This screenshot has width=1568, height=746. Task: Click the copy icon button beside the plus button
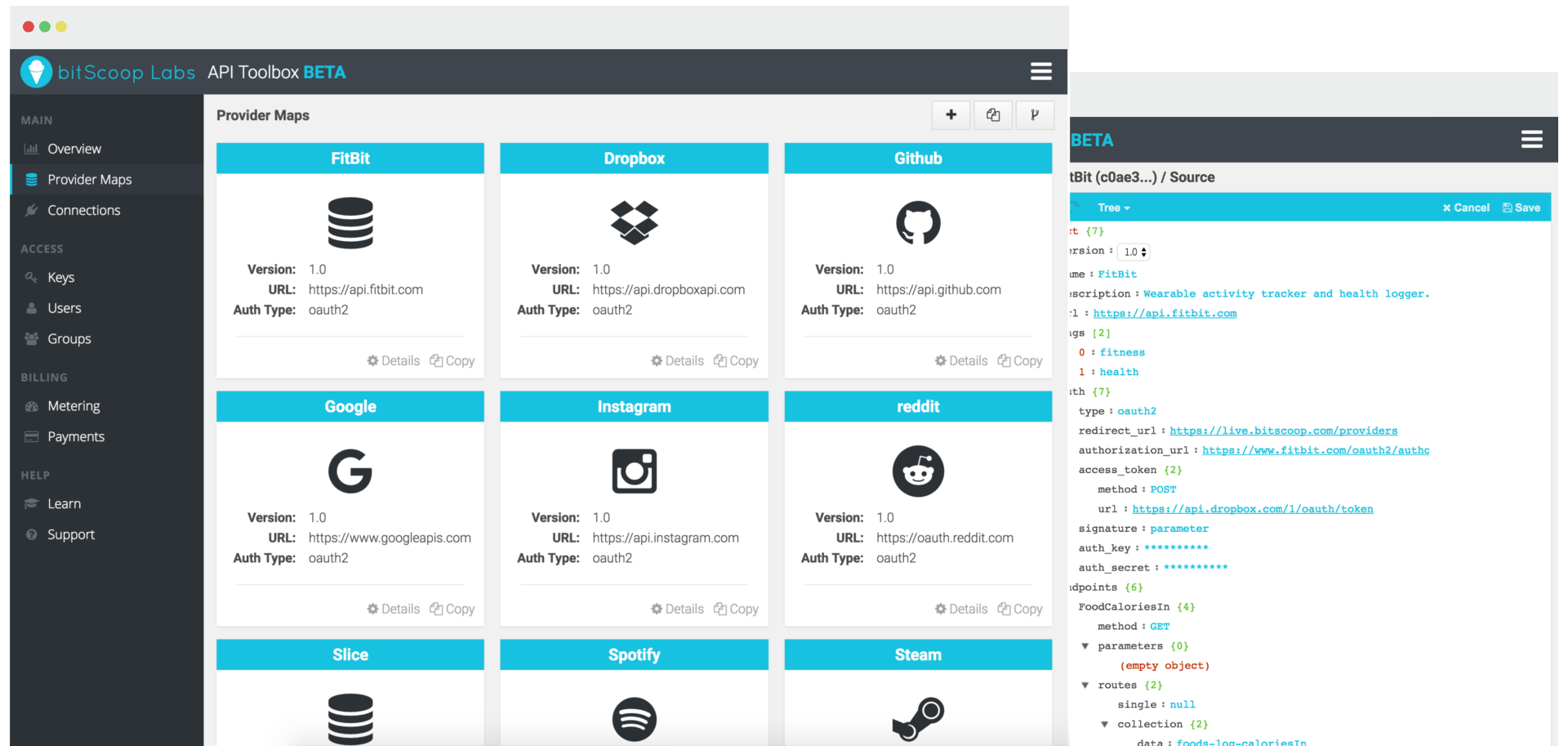992,115
